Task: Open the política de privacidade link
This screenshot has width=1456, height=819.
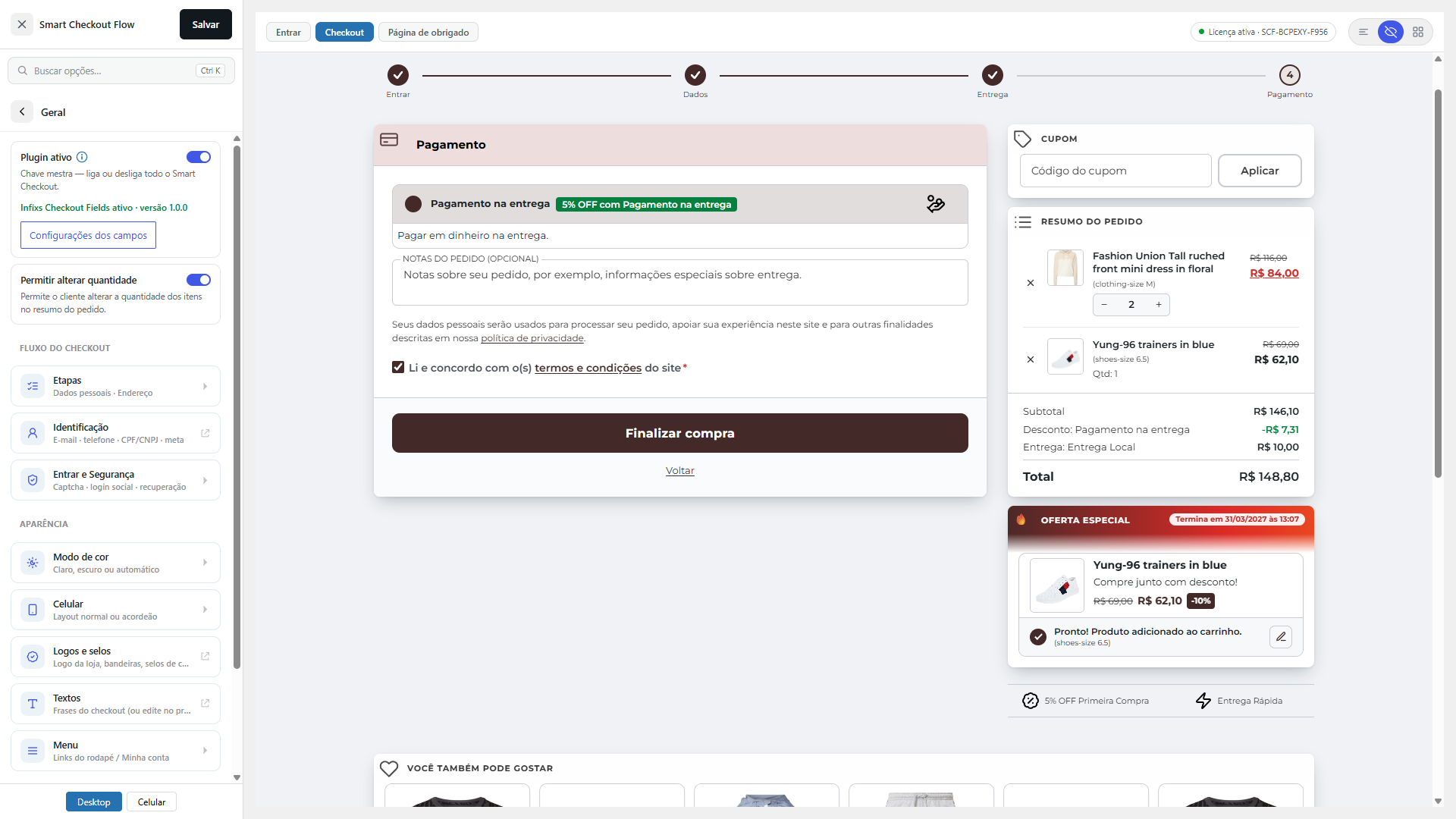Action: (x=532, y=338)
